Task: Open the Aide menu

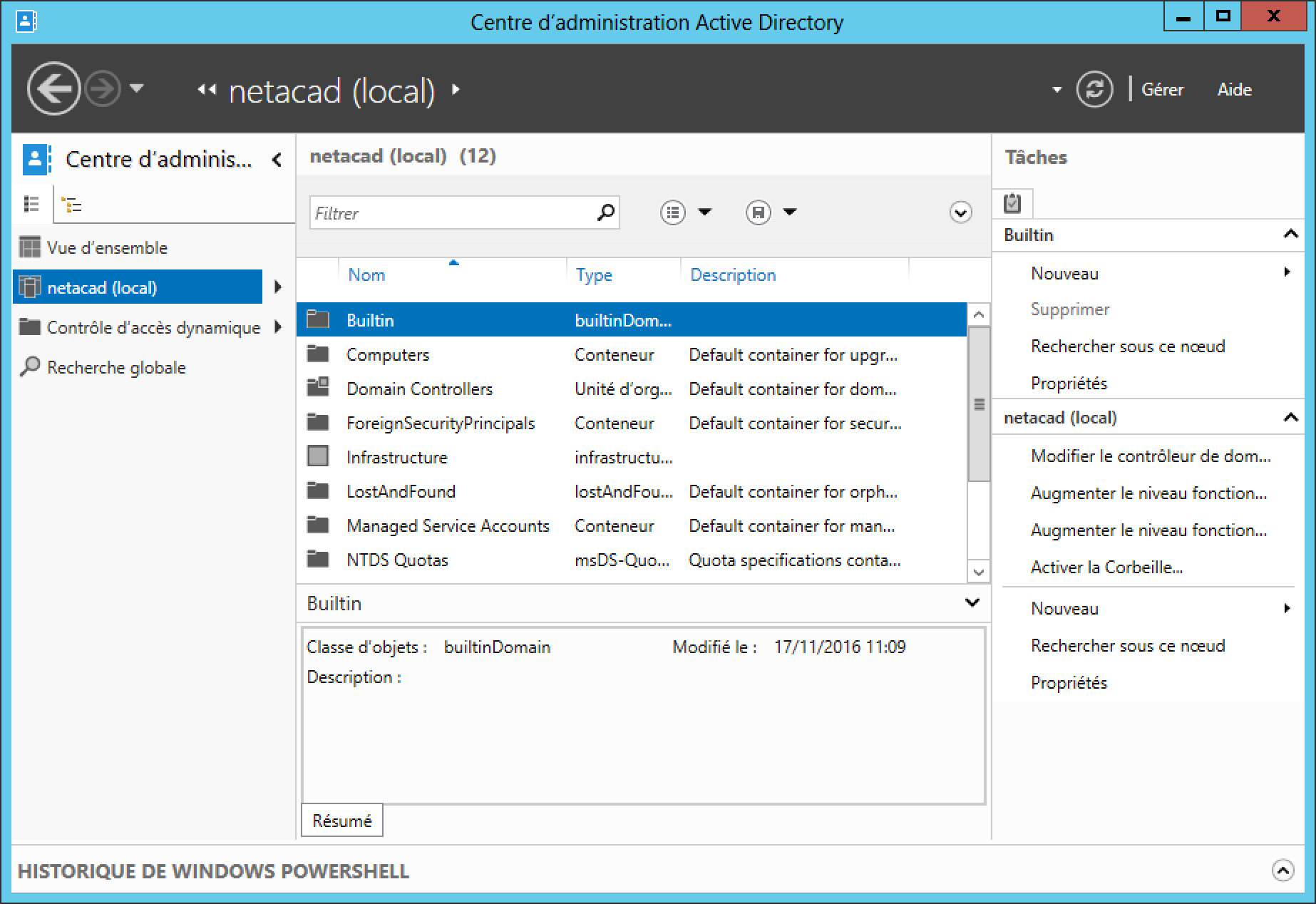Action: click(x=1234, y=90)
